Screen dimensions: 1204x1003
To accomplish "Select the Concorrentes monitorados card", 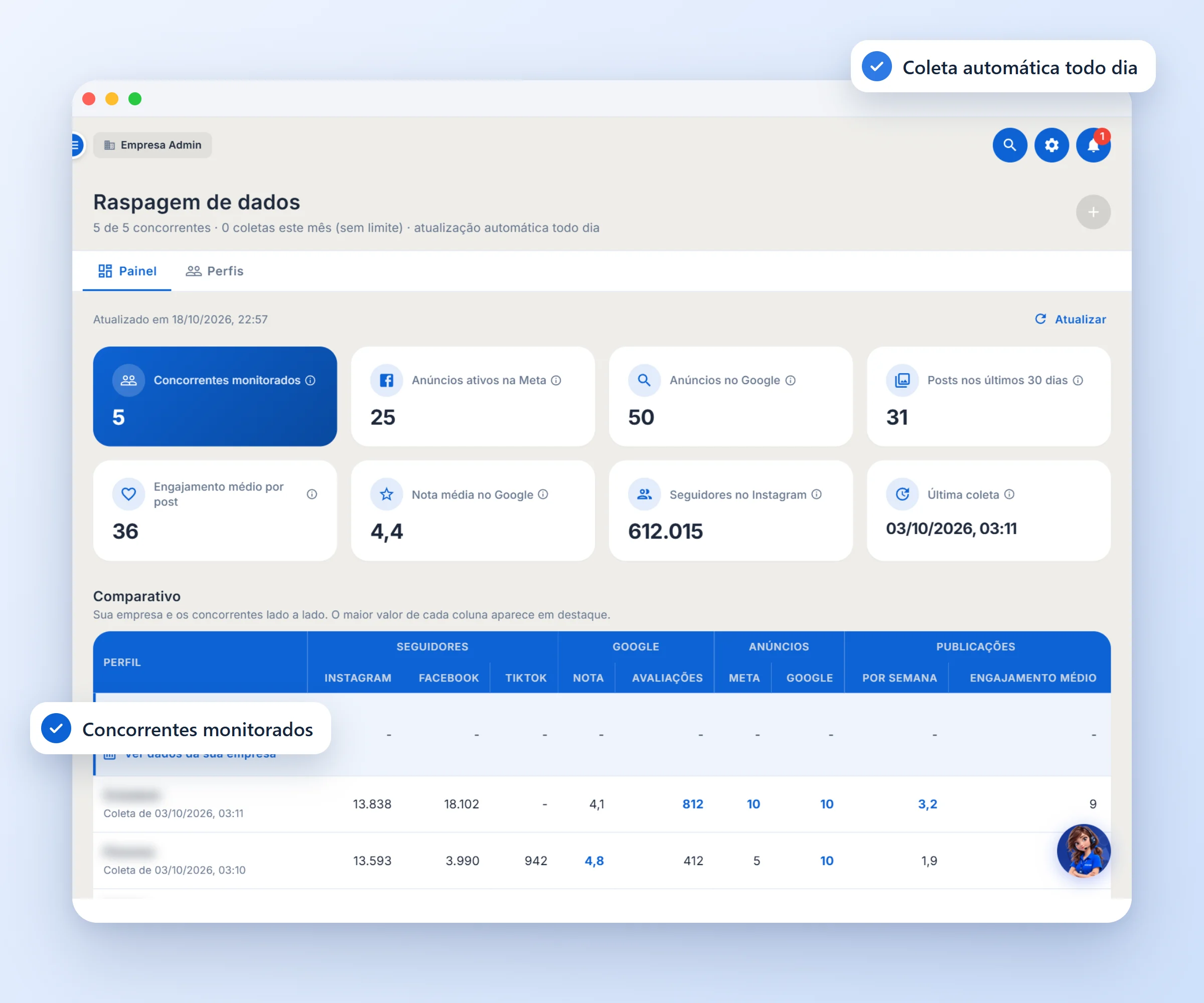I will click(x=215, y=396).
